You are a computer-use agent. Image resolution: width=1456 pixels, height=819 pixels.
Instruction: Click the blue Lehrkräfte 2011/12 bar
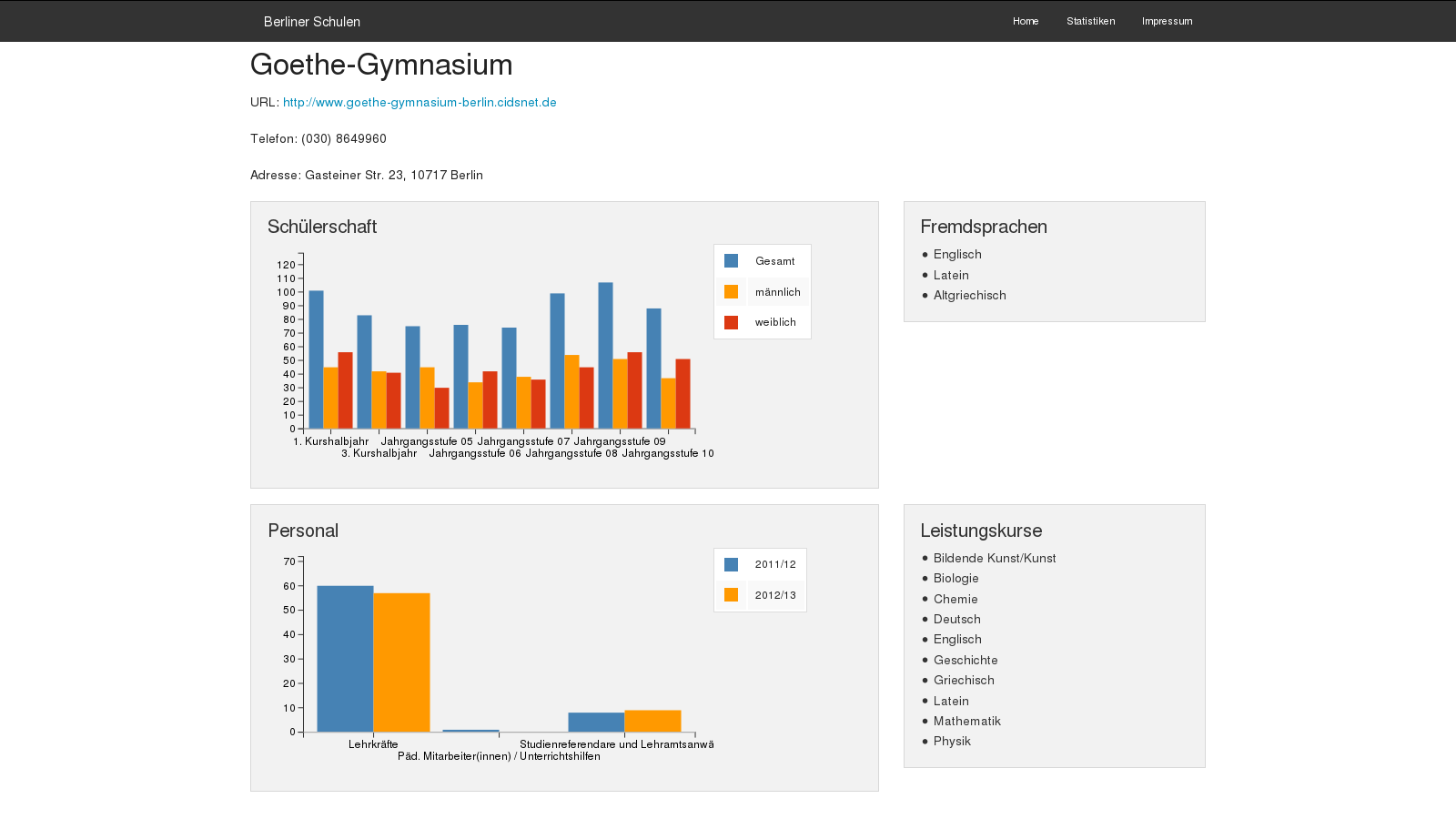click(345, 659)
